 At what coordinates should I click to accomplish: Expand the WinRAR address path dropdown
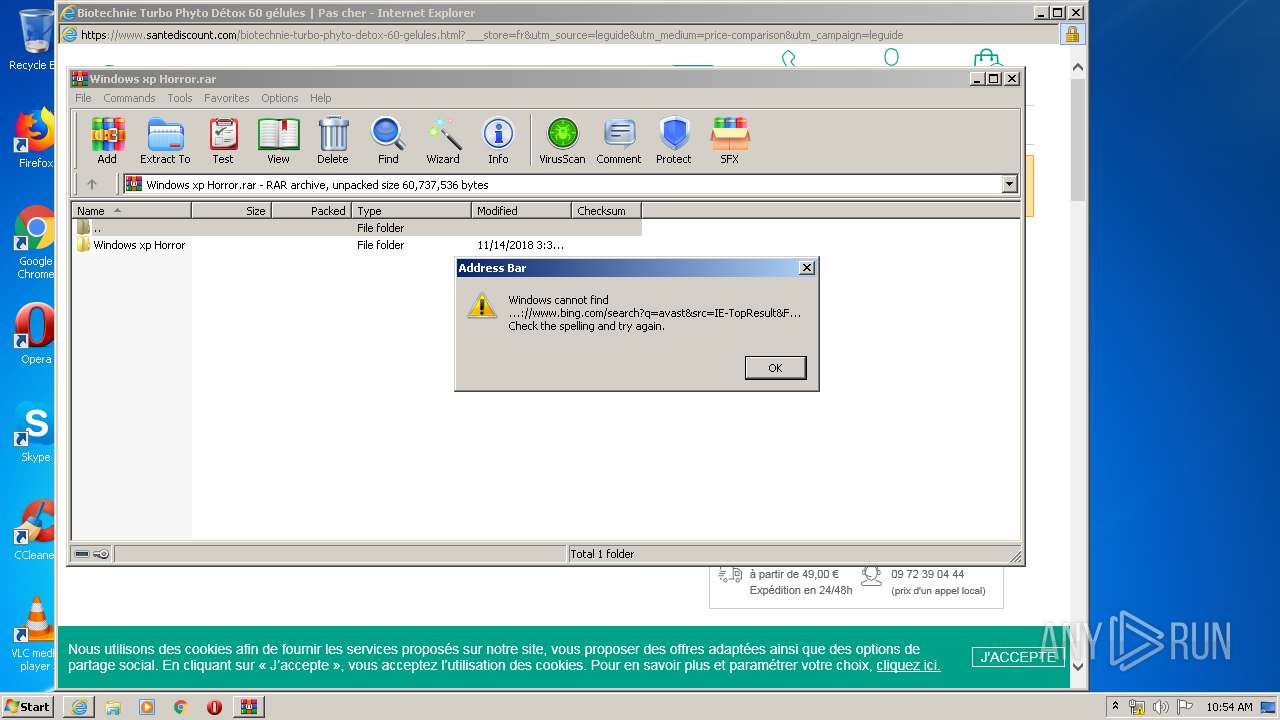click(x=1009, y=184)
